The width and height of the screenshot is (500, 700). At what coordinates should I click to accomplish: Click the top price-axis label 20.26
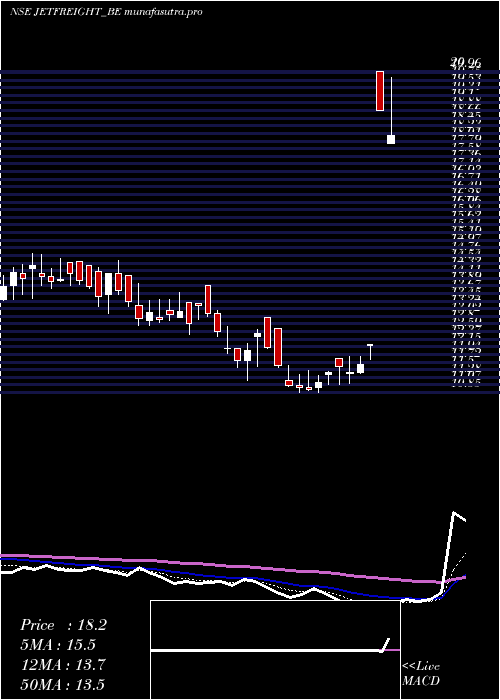point(466,64)
